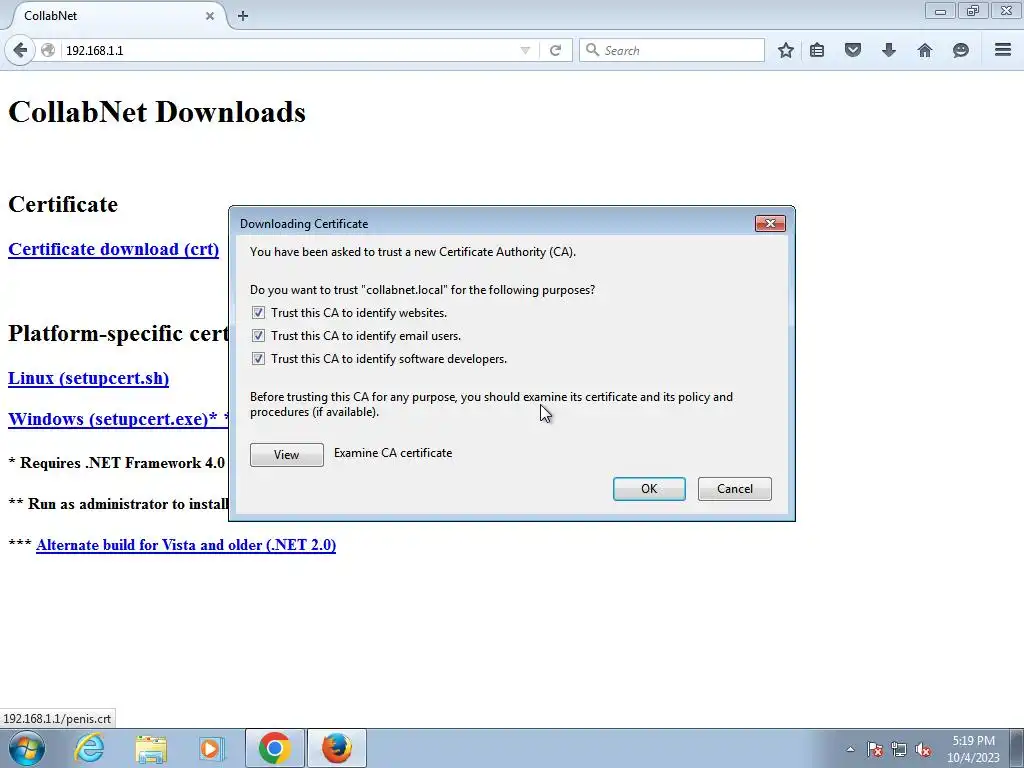Close the Downloading Certificate dialog via X
1024x768 pixels.
pyautogui.click(x=770, y=223)
